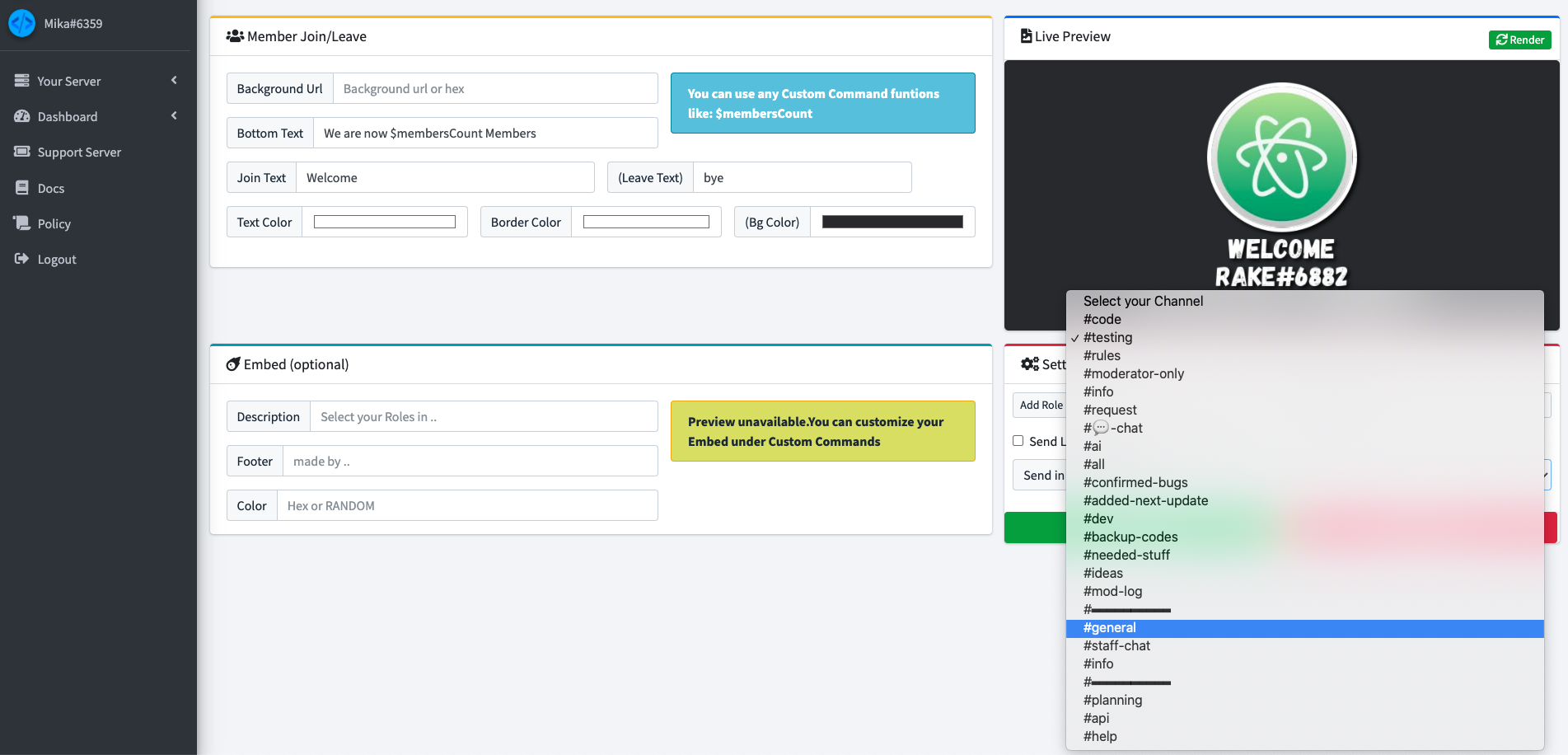
Task: Click the Bottom Text input field
Action: click(485, 133)
